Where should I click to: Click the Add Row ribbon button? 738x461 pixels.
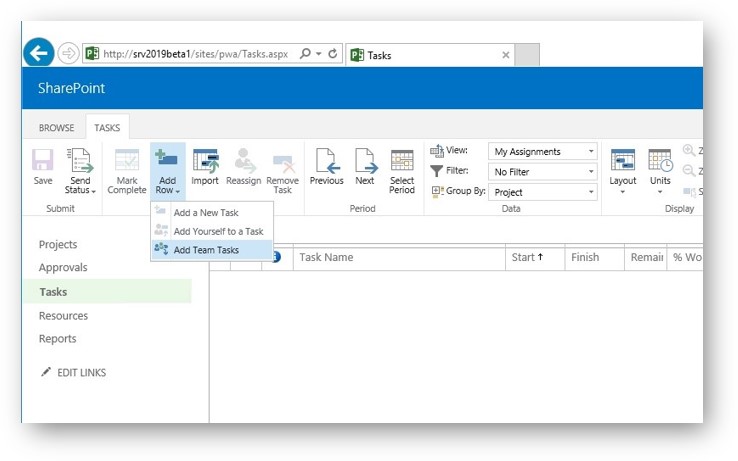click(x=168, y=171)
